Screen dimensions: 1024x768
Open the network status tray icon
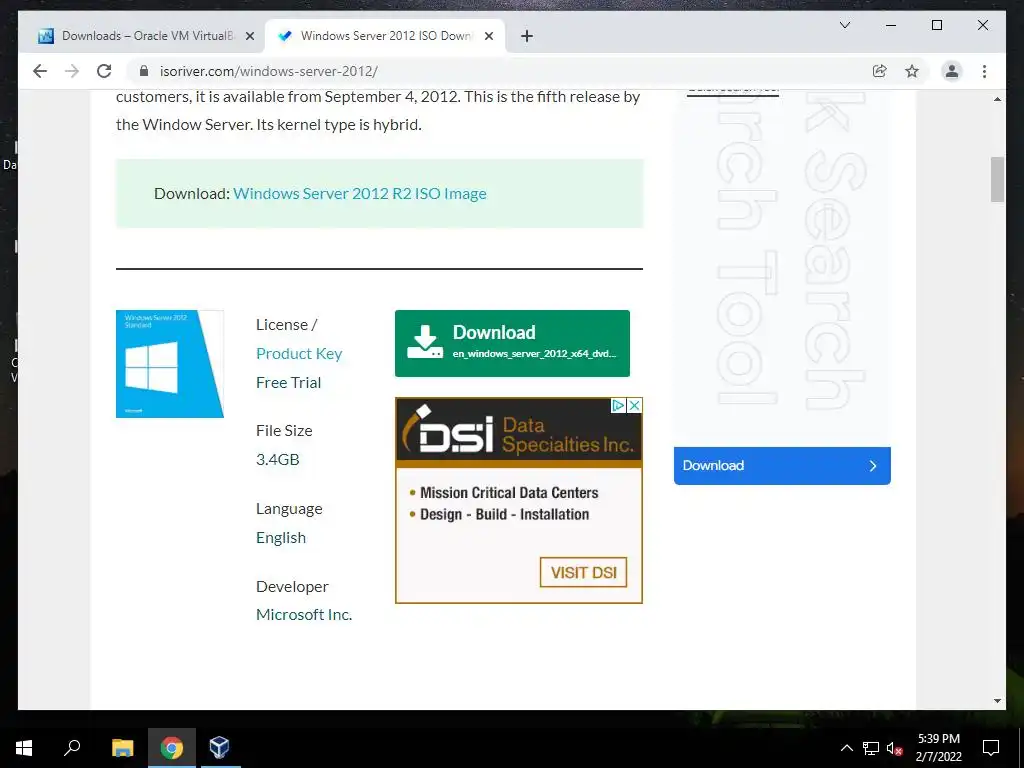871,748
